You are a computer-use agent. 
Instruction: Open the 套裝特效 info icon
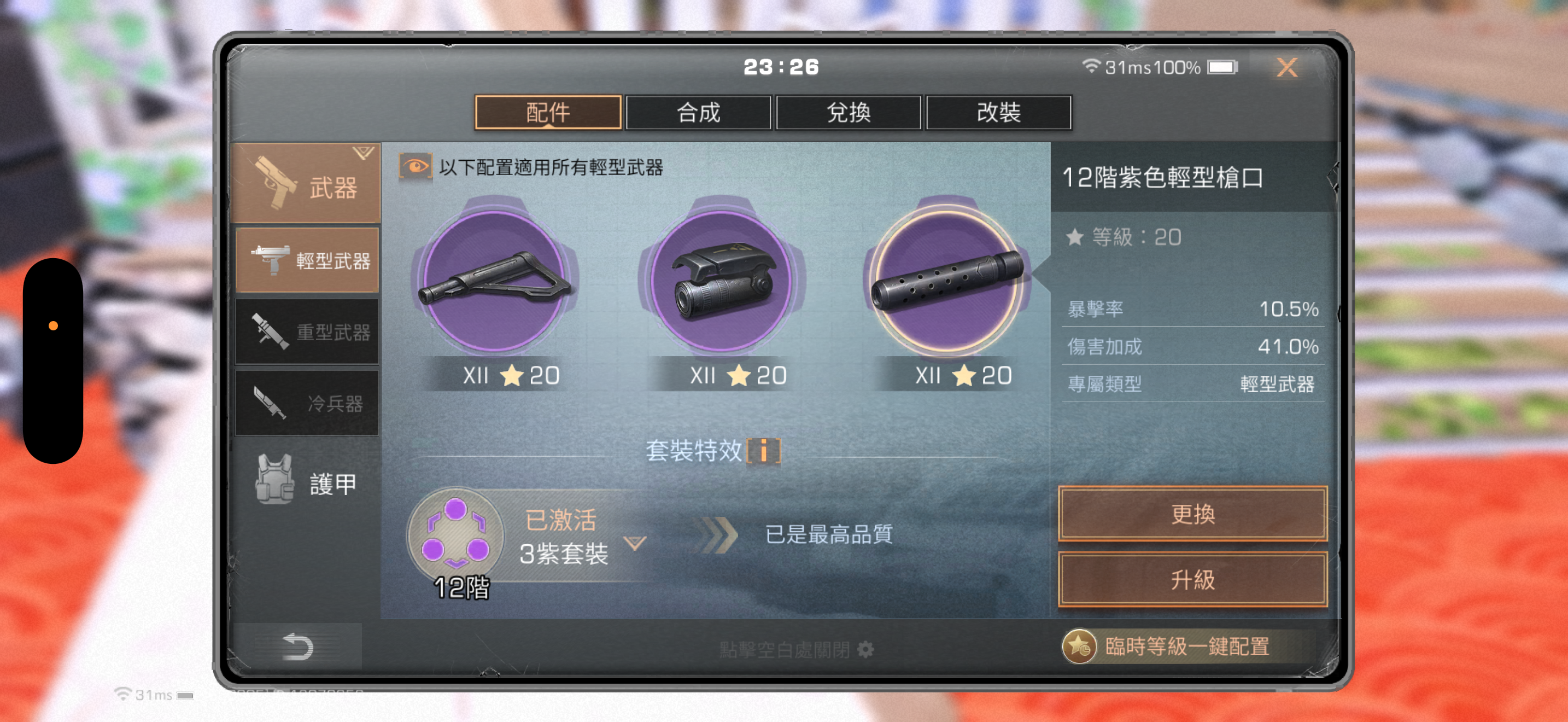[763, 451]
